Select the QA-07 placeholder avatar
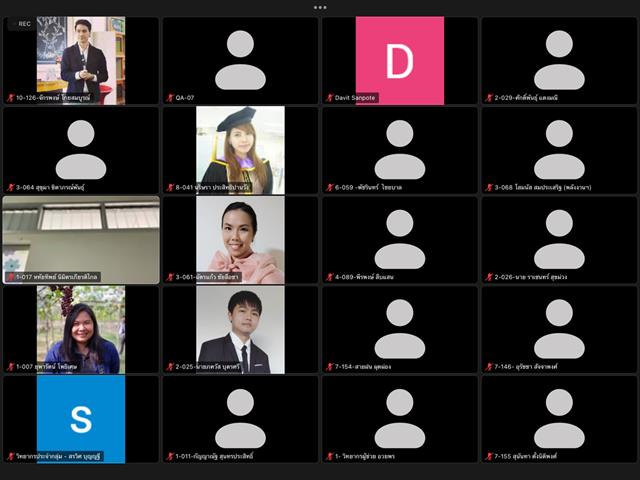 [240, 60]
